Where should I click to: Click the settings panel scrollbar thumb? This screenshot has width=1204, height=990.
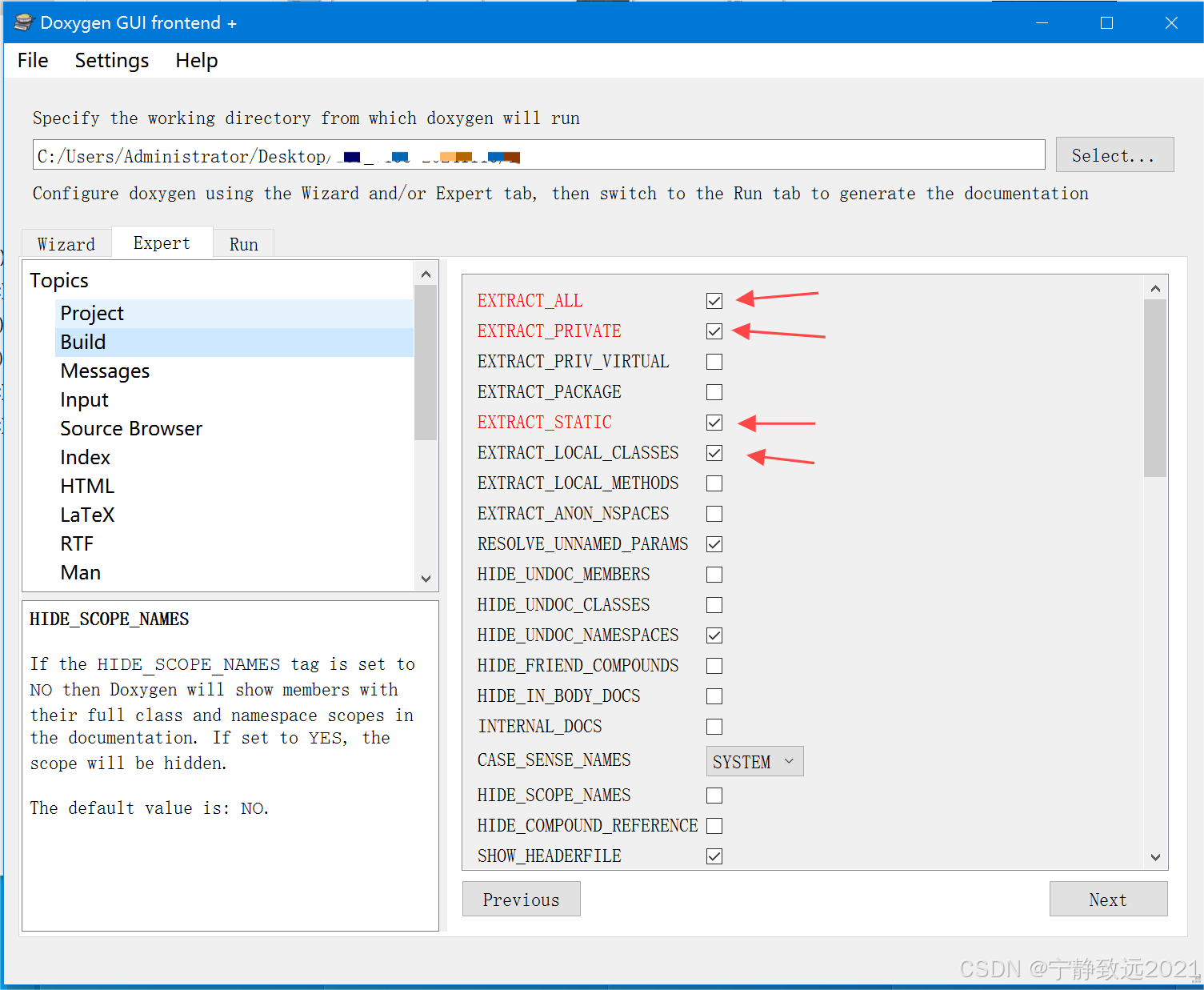click(x=1155, y=388)
